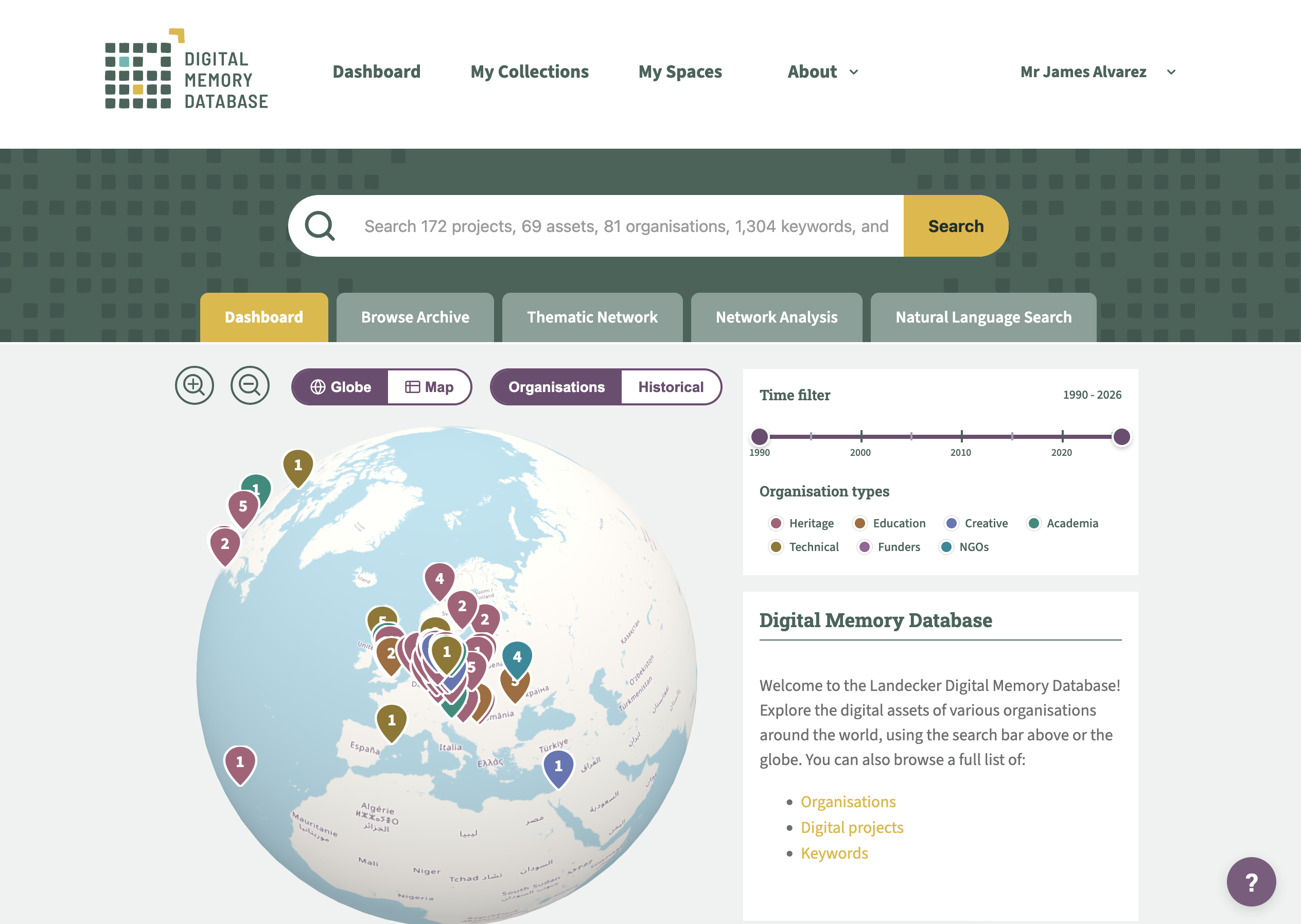Switch to the Browse Archive tab

click(x=415, y=317)
